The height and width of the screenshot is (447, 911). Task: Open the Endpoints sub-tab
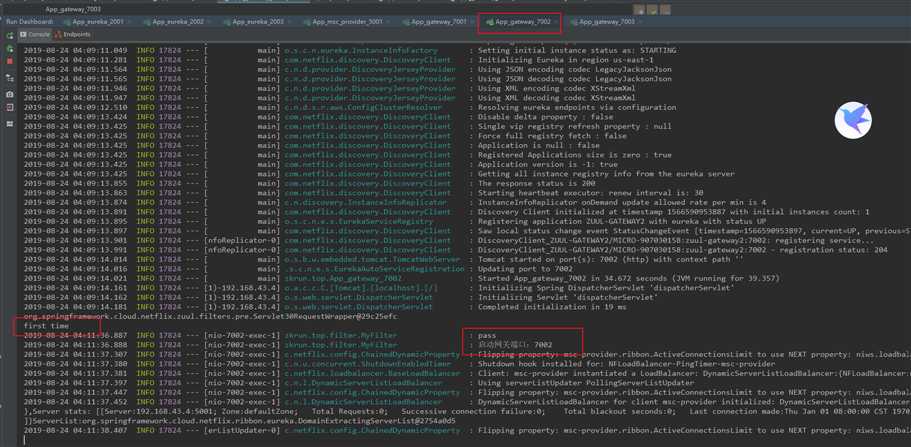[73, 35]
